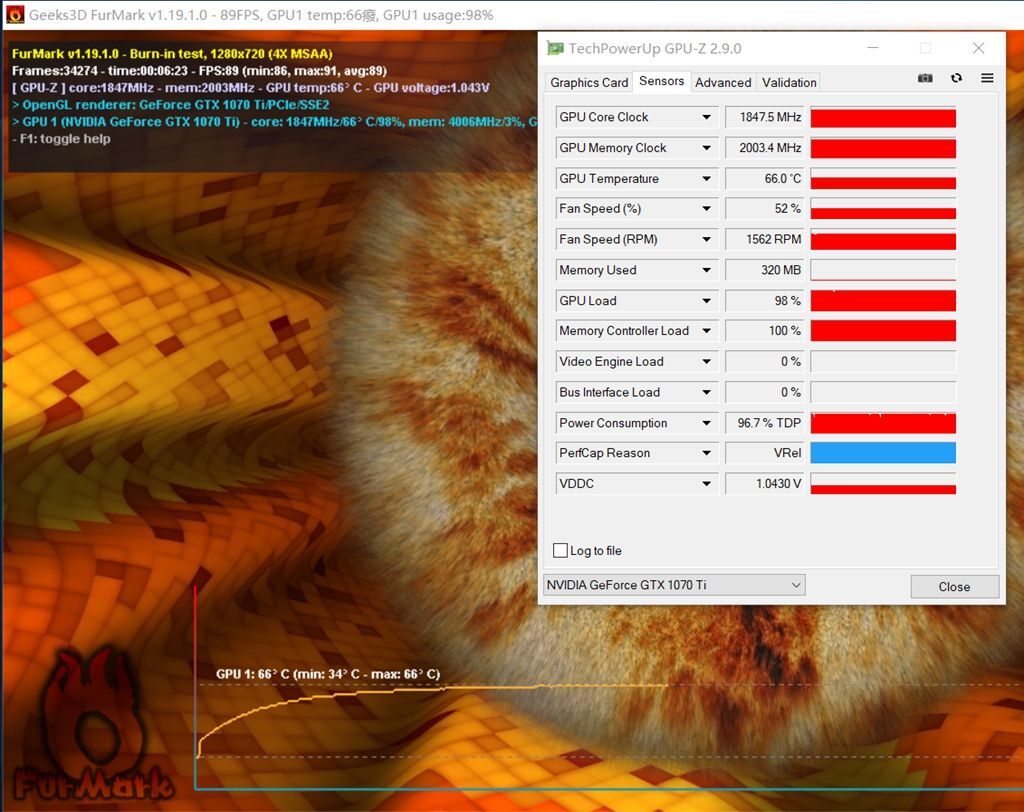
Task: Switch to the Graphics Card tab
Action: coord(588,82)
